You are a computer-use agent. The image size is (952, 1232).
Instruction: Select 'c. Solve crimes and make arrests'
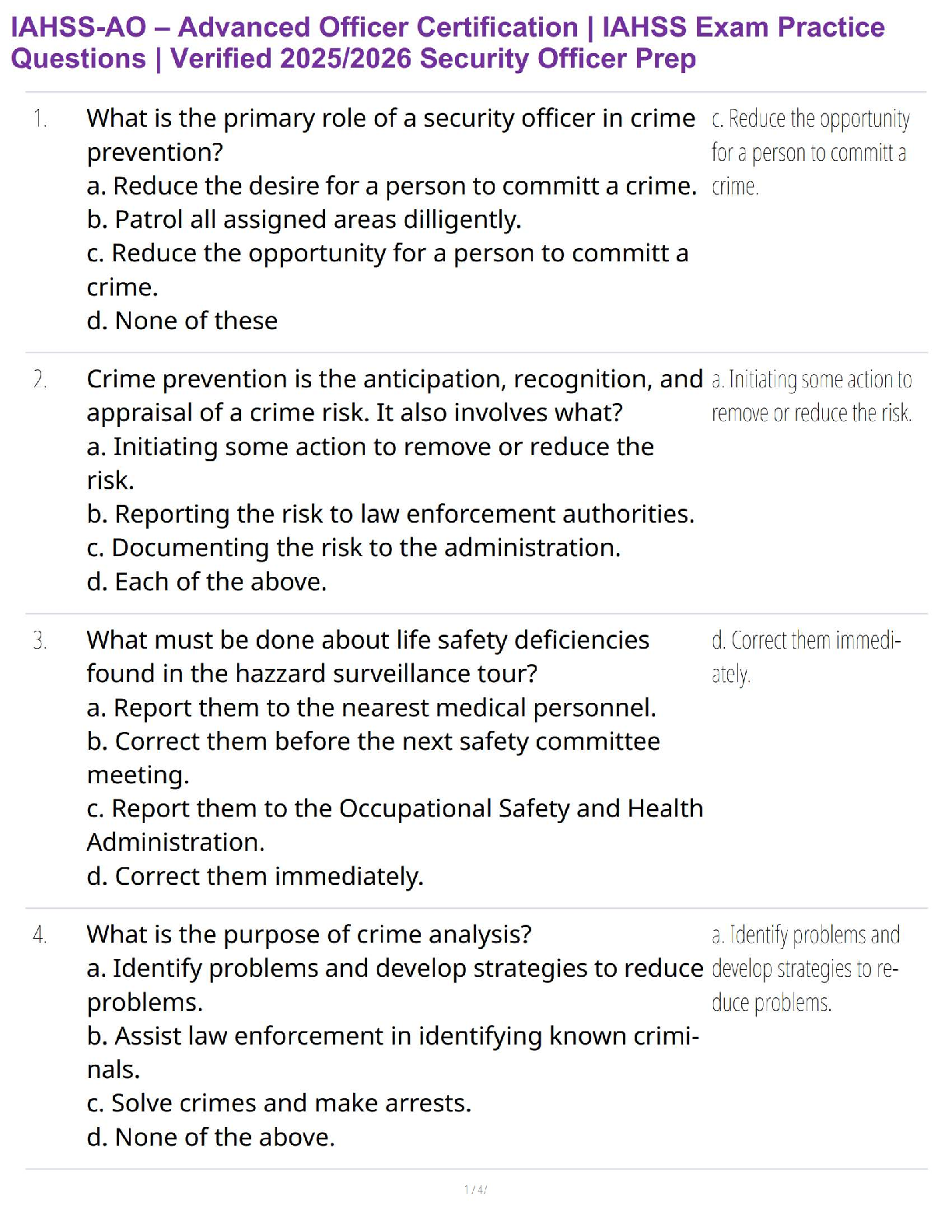pos(279,1103)
